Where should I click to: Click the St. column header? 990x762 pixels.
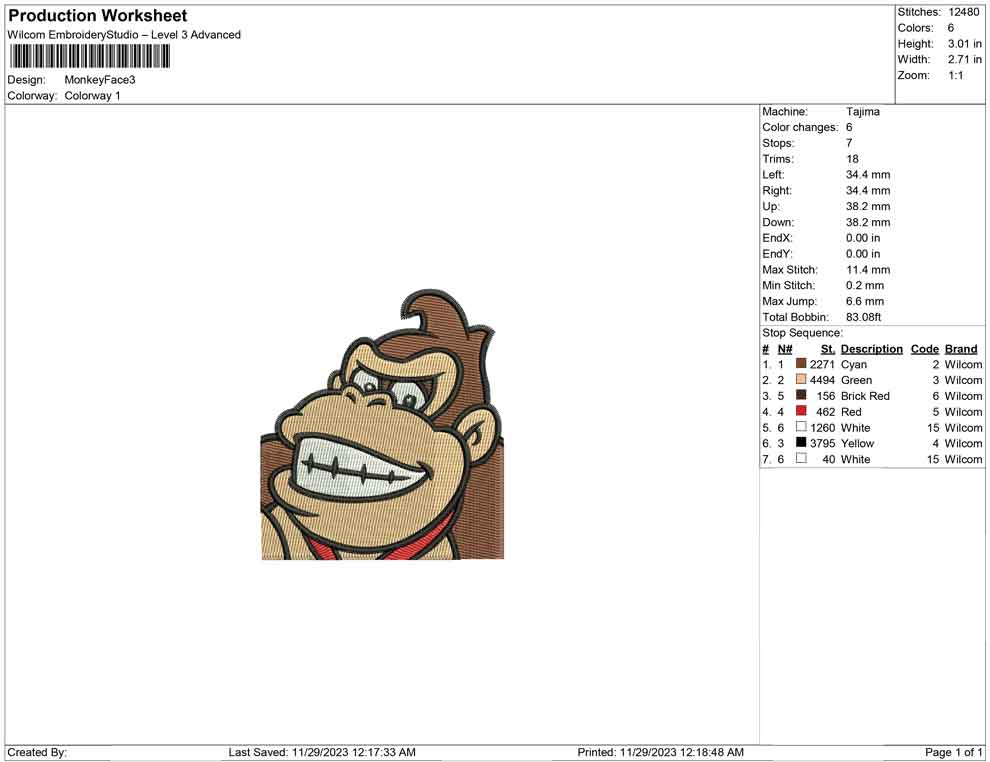click(828, 348)
